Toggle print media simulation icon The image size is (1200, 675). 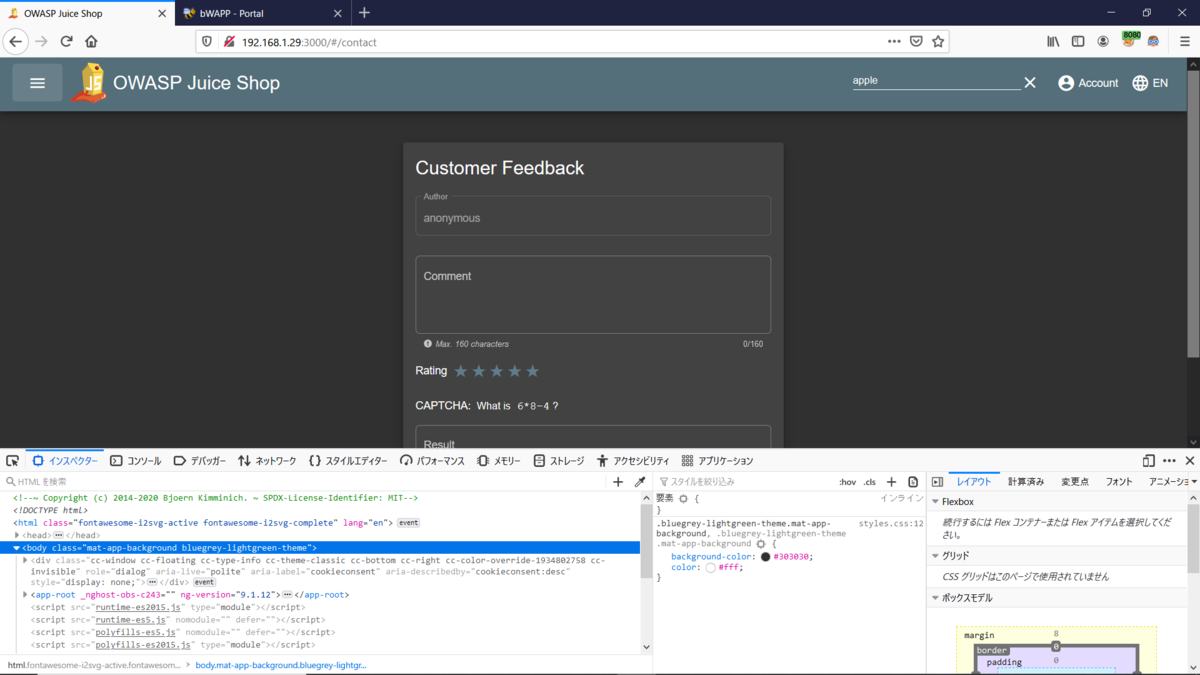[913, 482]
